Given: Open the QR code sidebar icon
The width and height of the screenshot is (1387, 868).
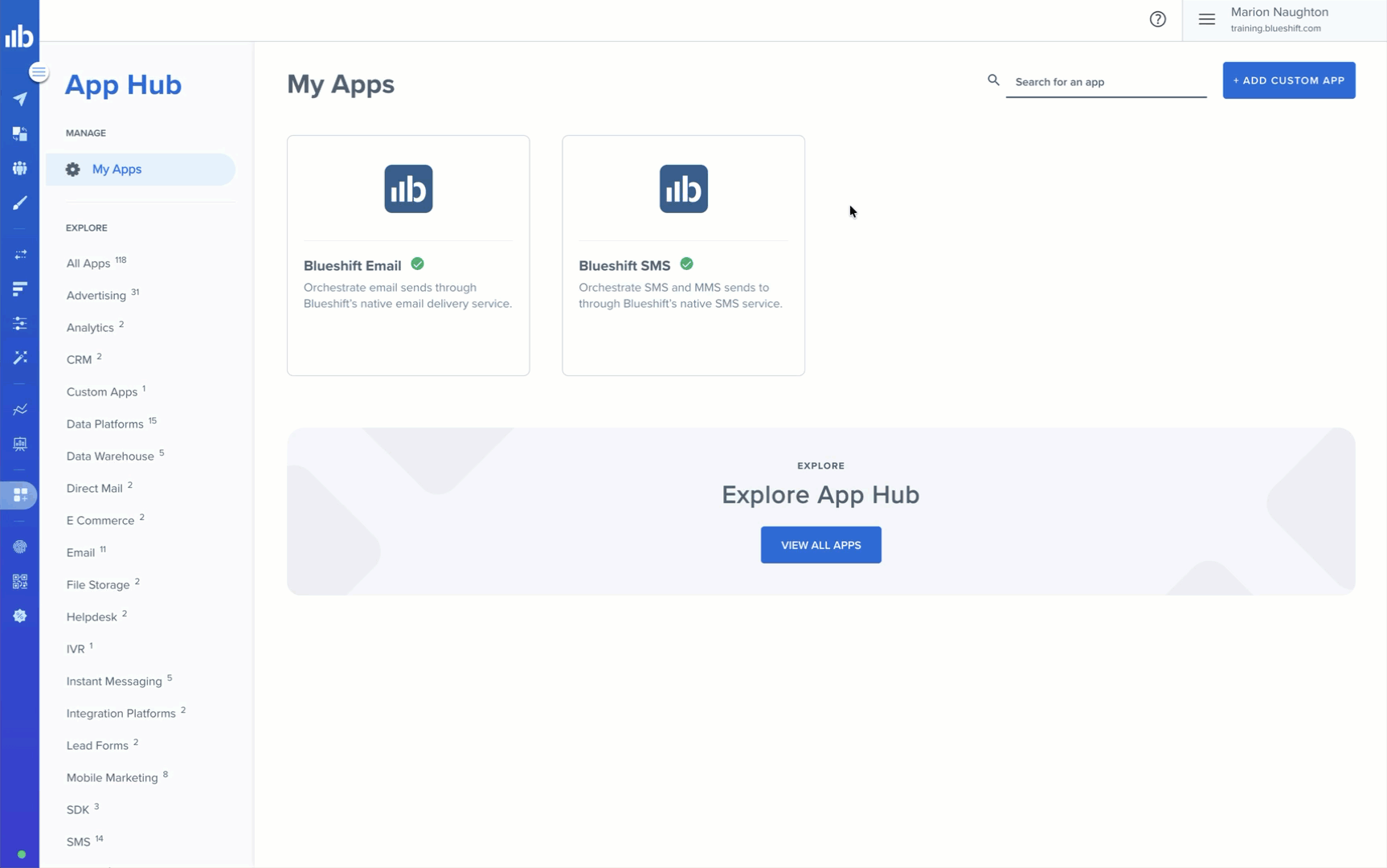Looking at the screenshot, I should click(x=20, y=581).
